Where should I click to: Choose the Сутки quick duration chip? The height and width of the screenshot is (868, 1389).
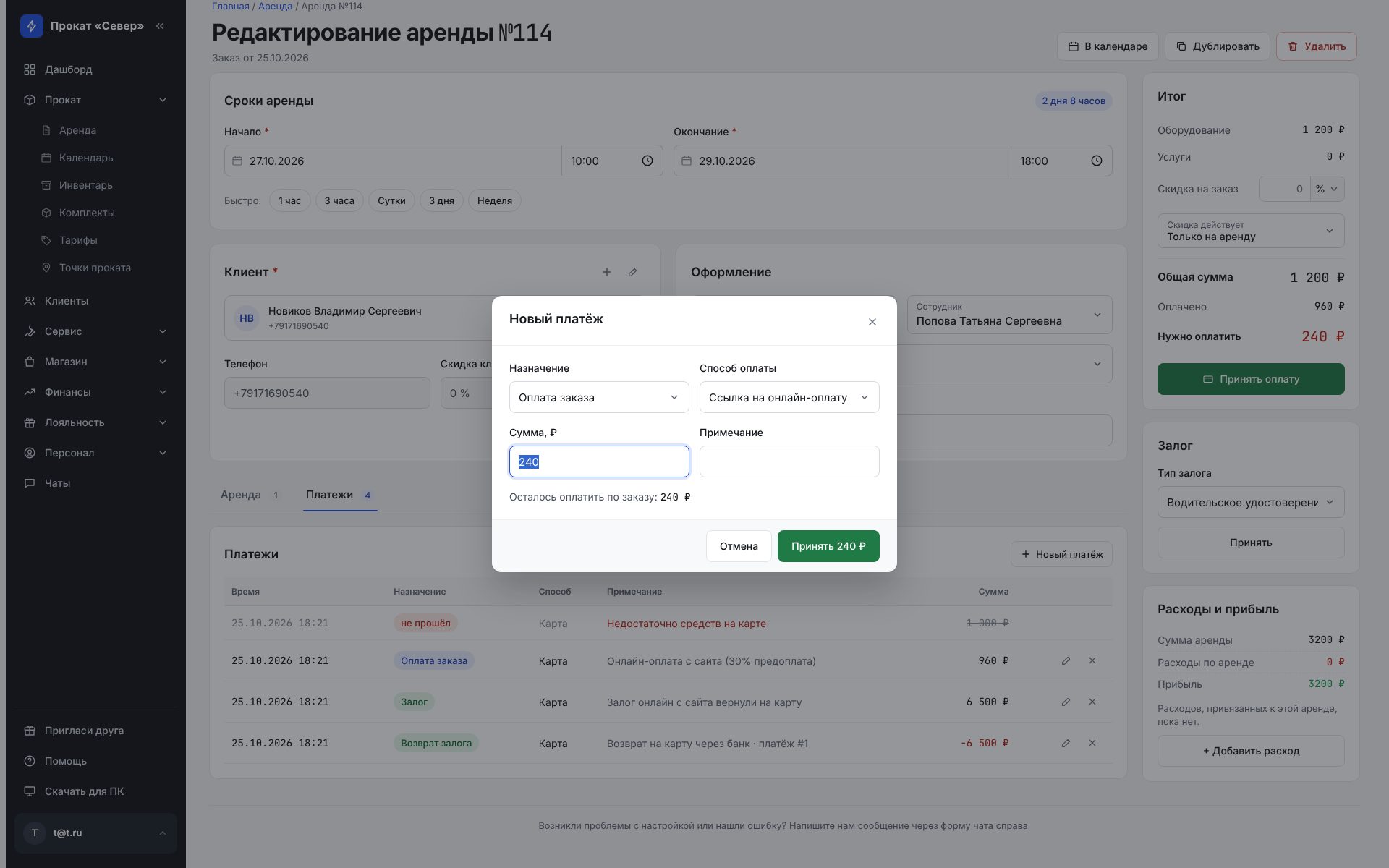coord(391,200)
